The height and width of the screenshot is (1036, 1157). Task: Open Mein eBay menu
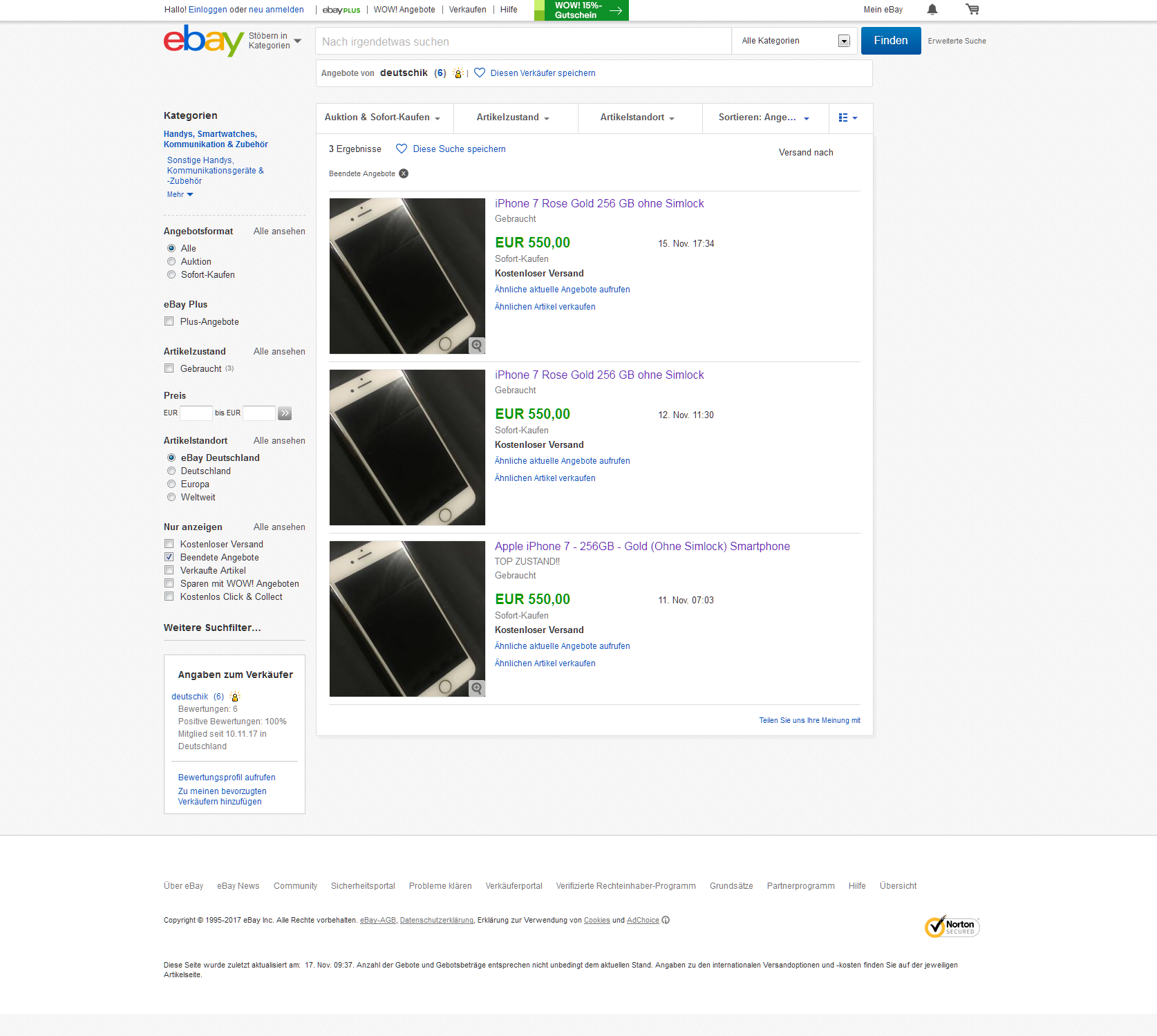click(x=883, y=10)
